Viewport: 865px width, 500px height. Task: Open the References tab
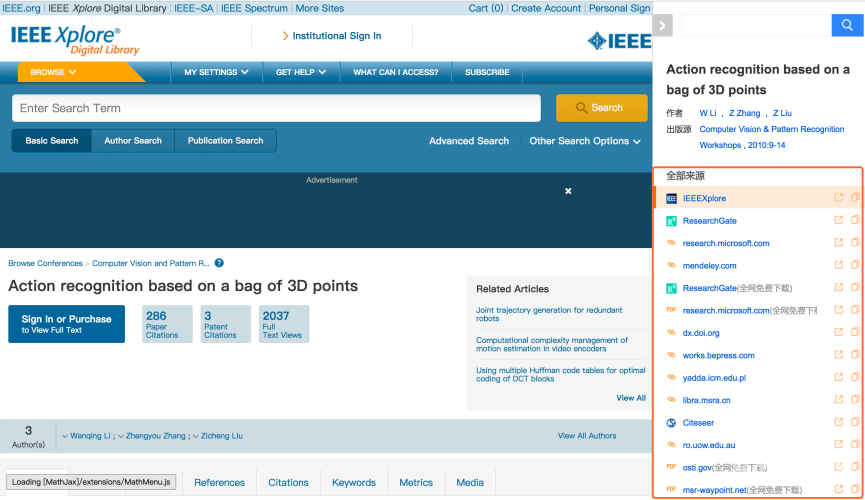point(219,483)
